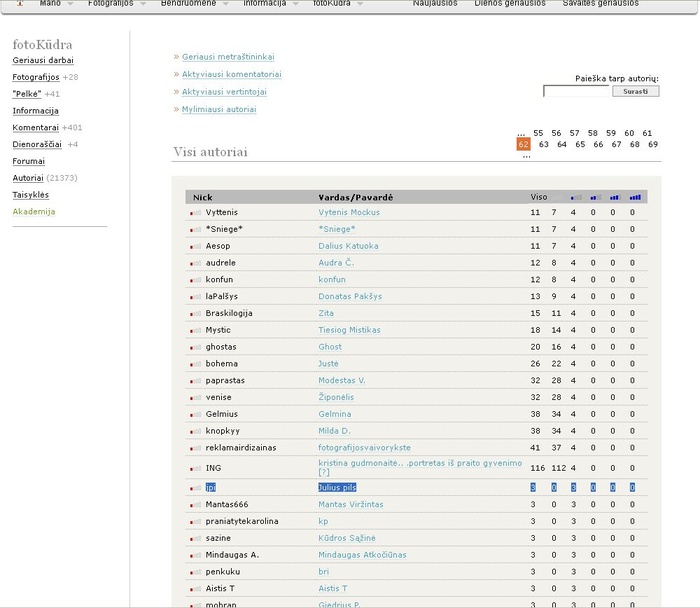
Task: Click the site logo icon in top-left corner
Action: pos(16,4)
